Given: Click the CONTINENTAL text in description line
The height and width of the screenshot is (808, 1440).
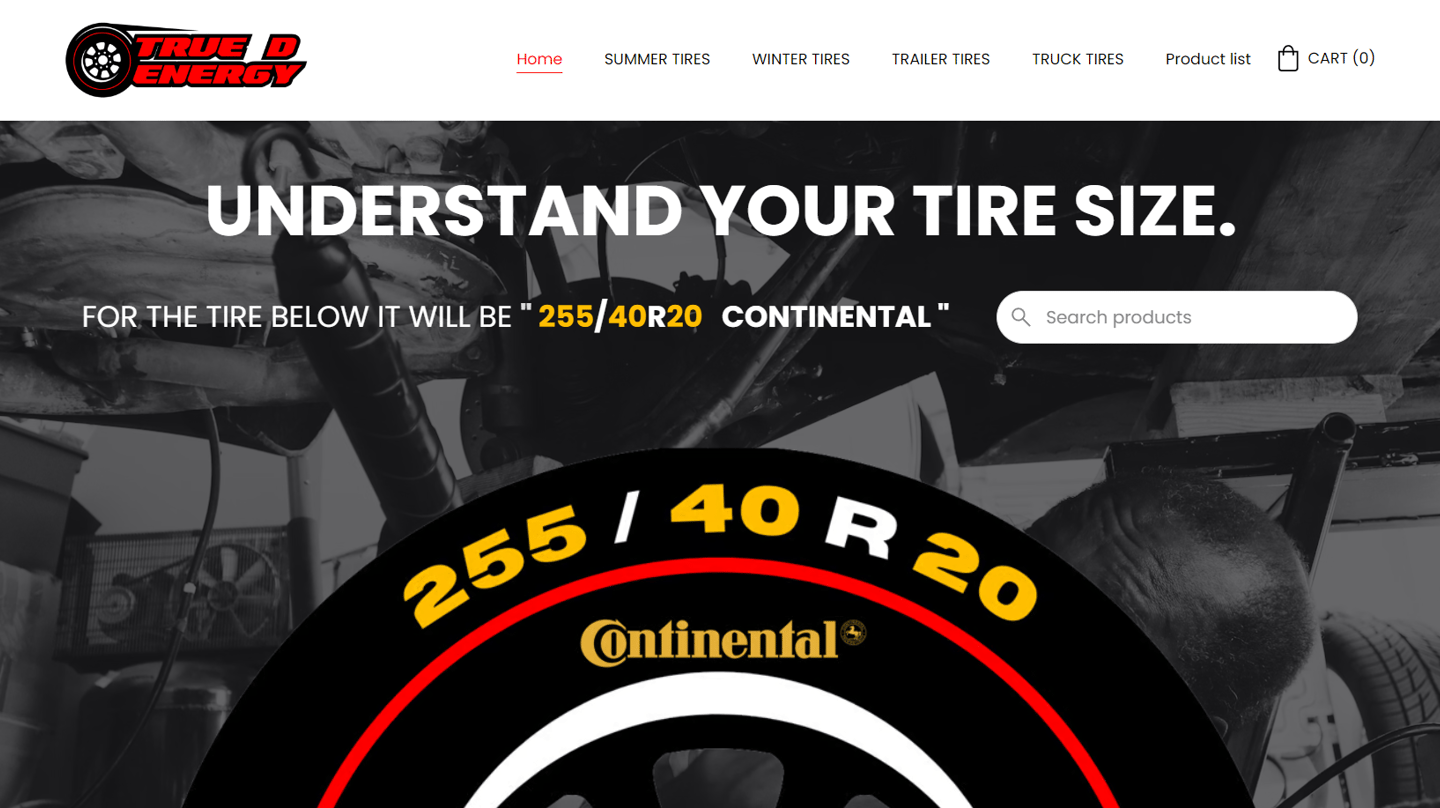Looking at the screenshot, I should [x=826, y=317].
